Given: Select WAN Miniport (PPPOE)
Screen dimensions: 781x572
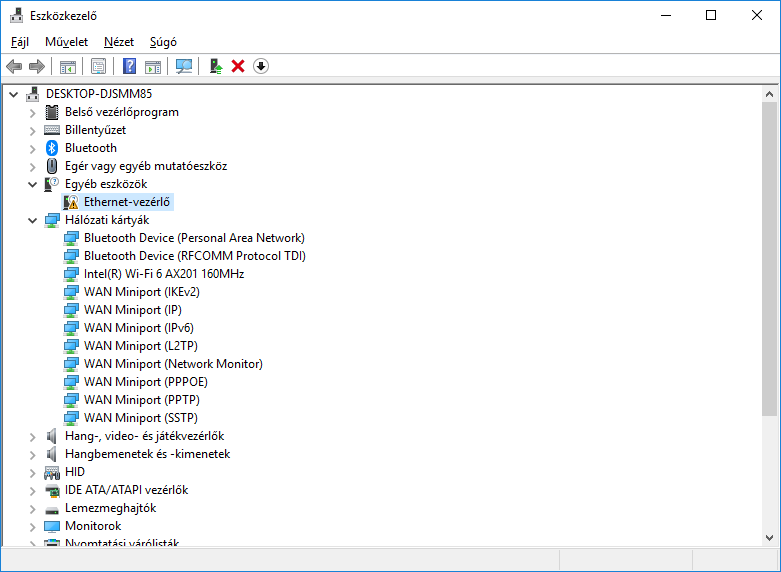Looking at the screenshot, I should pyautogui.click(x=146, y=382).
